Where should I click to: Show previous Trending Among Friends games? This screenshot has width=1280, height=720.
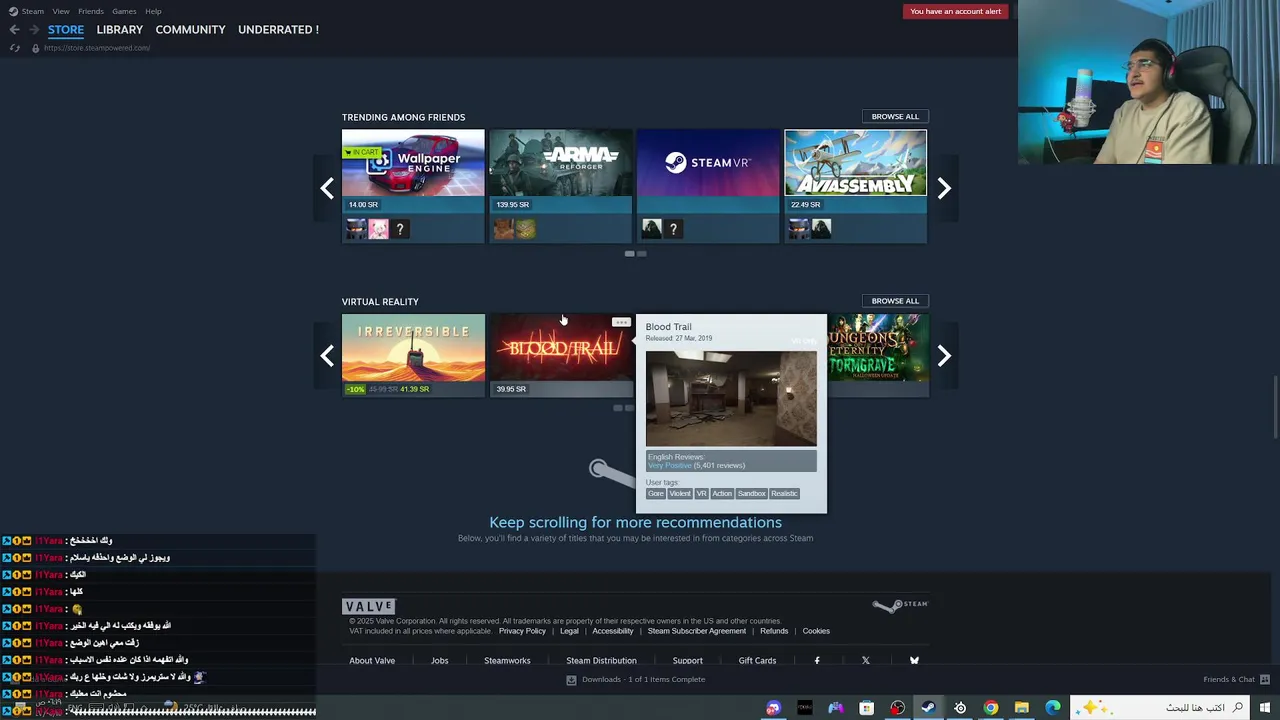(x=327, y=188)
